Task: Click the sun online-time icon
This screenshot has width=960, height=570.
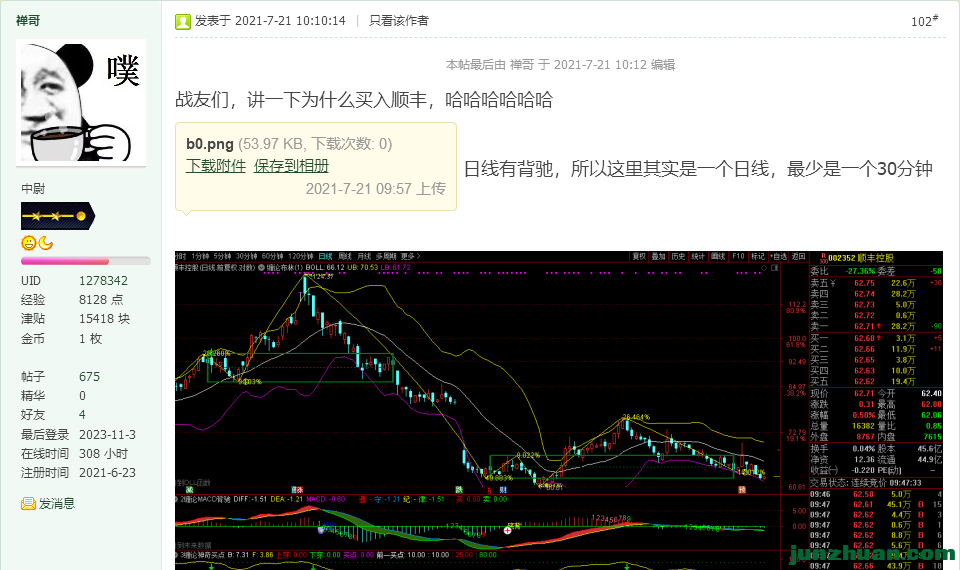Action: 28,243
